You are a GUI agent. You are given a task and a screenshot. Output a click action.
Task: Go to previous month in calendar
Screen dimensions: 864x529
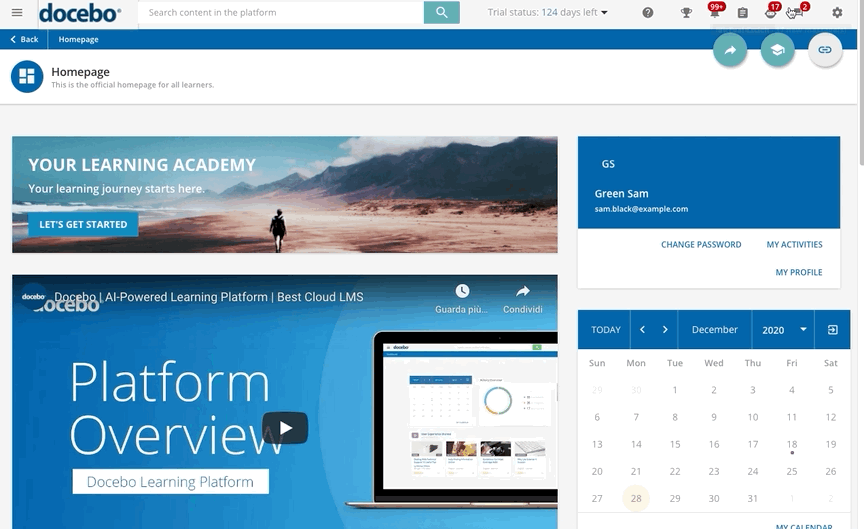coord(642,330)
